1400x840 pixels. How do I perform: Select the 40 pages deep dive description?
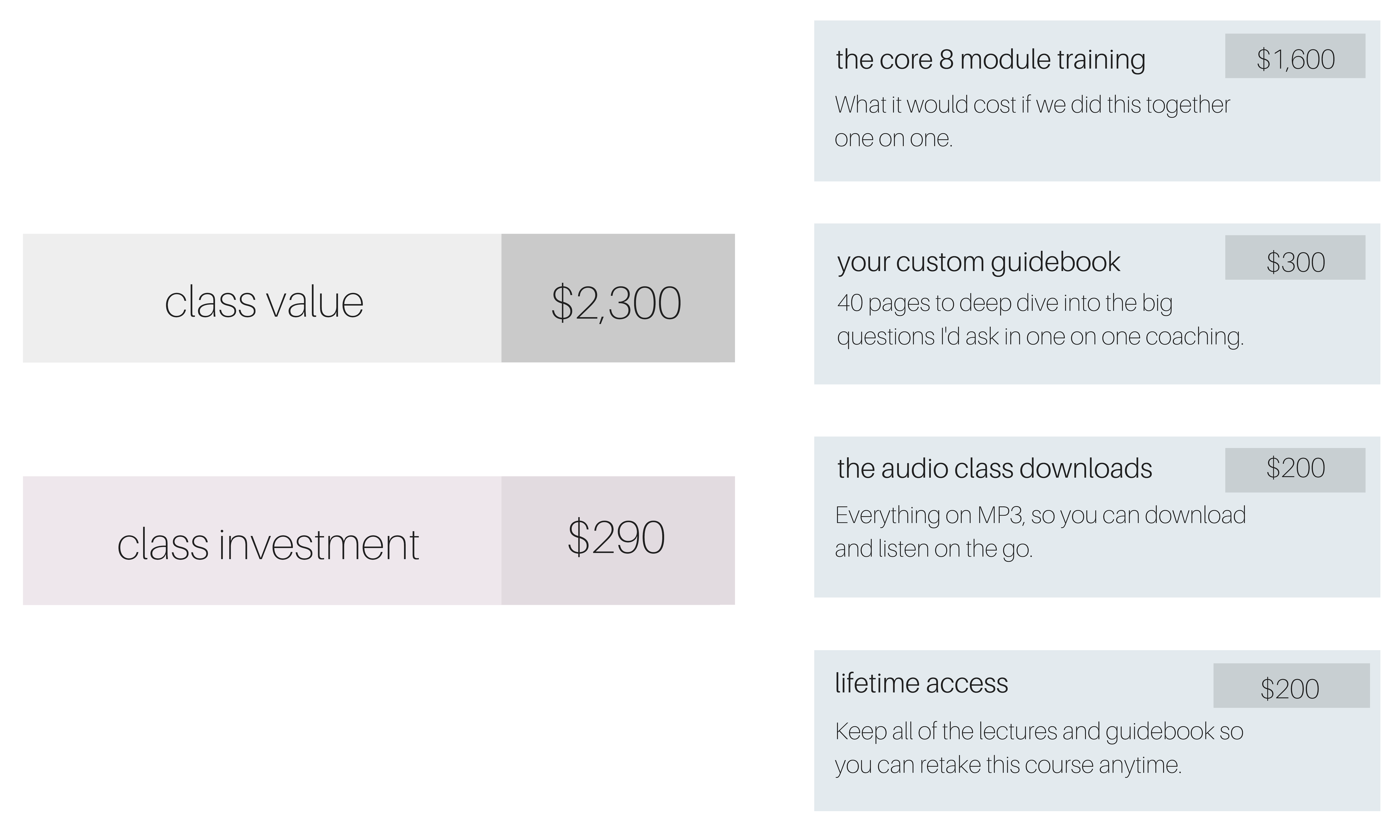(x=1040, y=320)
